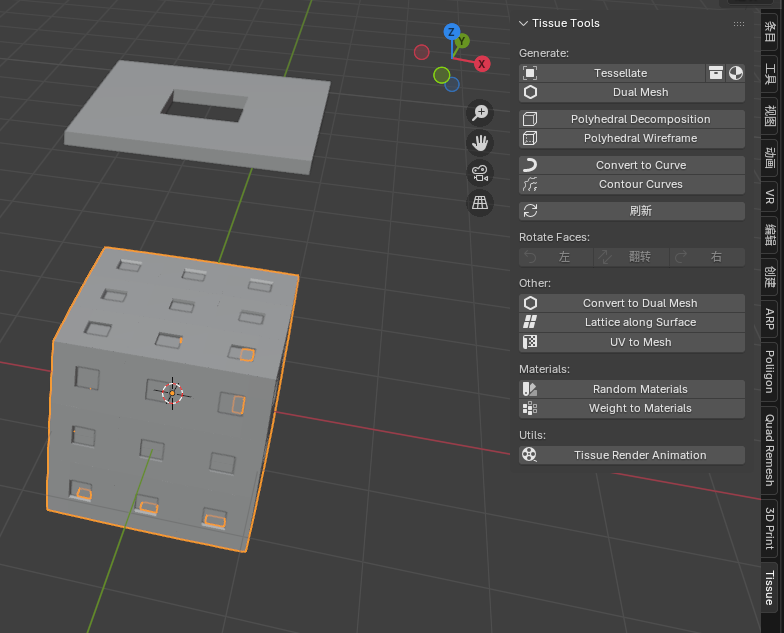Click the Convert to Dual Mesh button
This screenshot has height=633, width=784.
point(632,303)
